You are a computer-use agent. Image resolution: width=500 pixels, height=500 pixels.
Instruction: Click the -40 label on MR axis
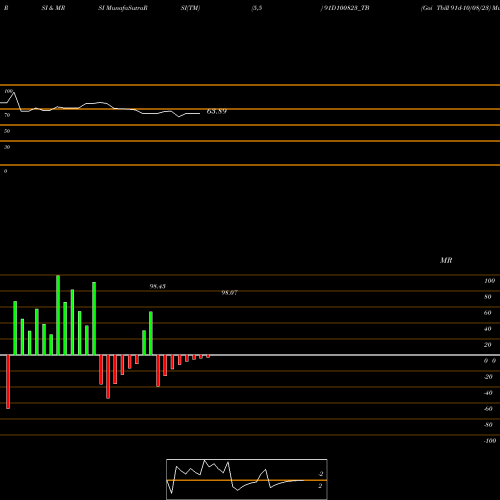[488, 393]
